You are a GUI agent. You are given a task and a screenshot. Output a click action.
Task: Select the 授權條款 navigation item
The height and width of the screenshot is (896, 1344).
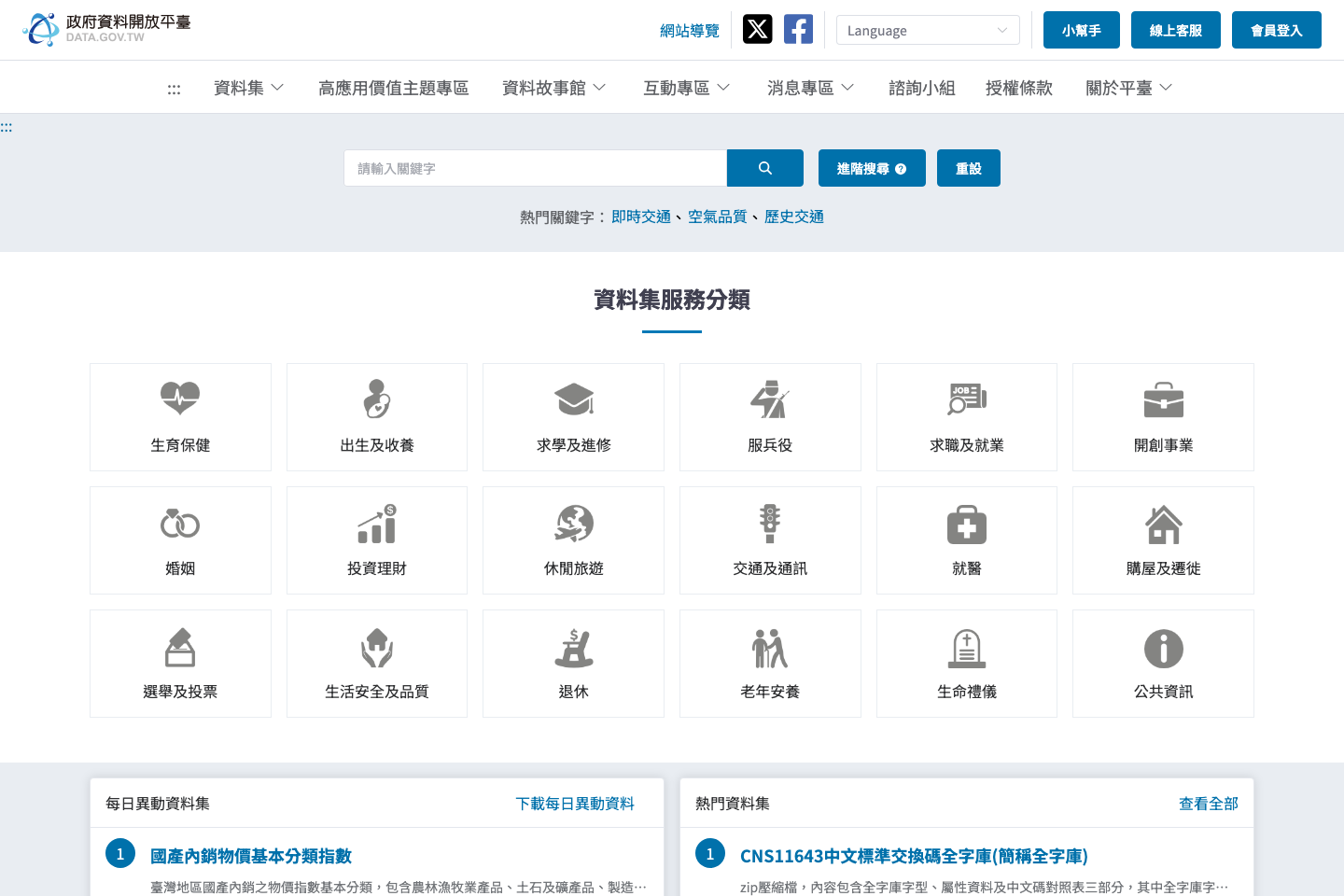point(1018,87)
